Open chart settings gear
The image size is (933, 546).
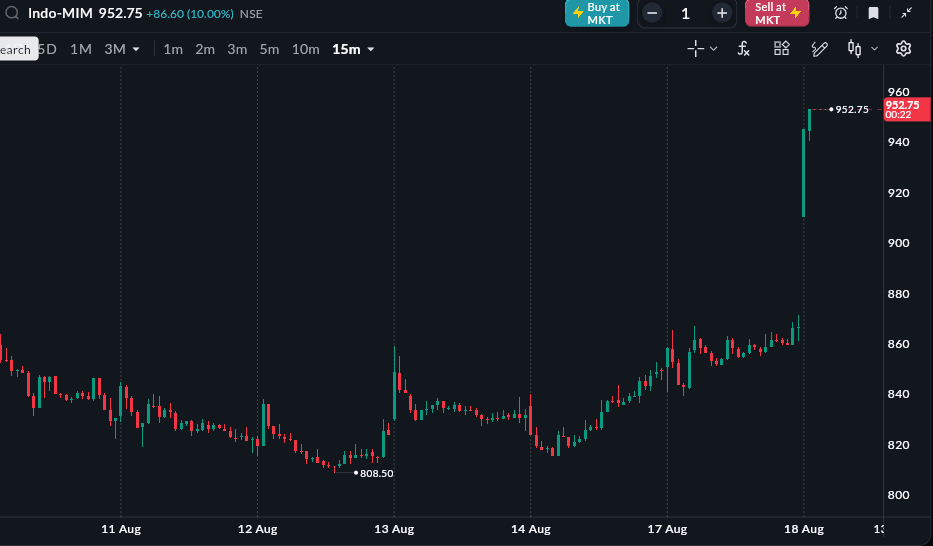point(903,49)
